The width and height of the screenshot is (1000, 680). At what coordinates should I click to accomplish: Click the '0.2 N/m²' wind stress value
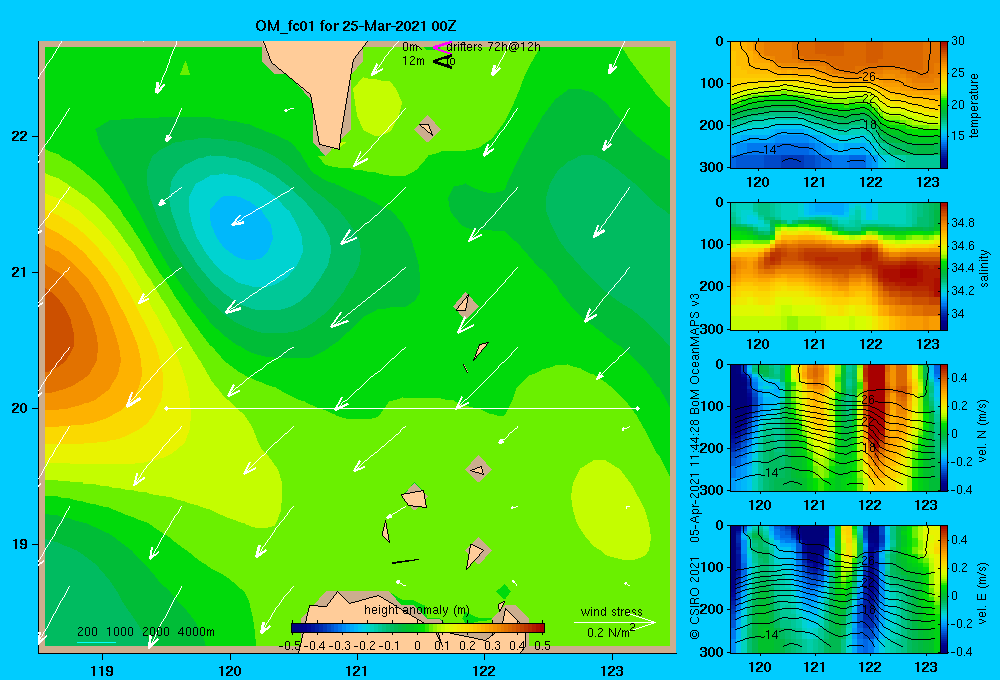tap(611, 632)
